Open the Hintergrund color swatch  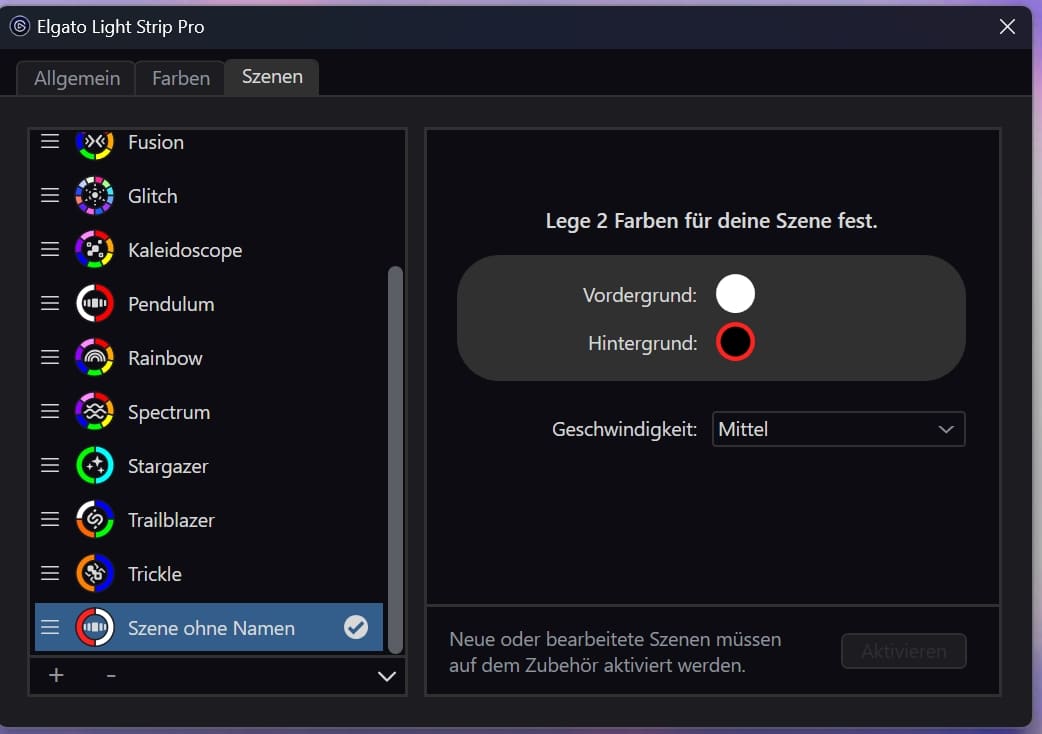click(735, 343)
